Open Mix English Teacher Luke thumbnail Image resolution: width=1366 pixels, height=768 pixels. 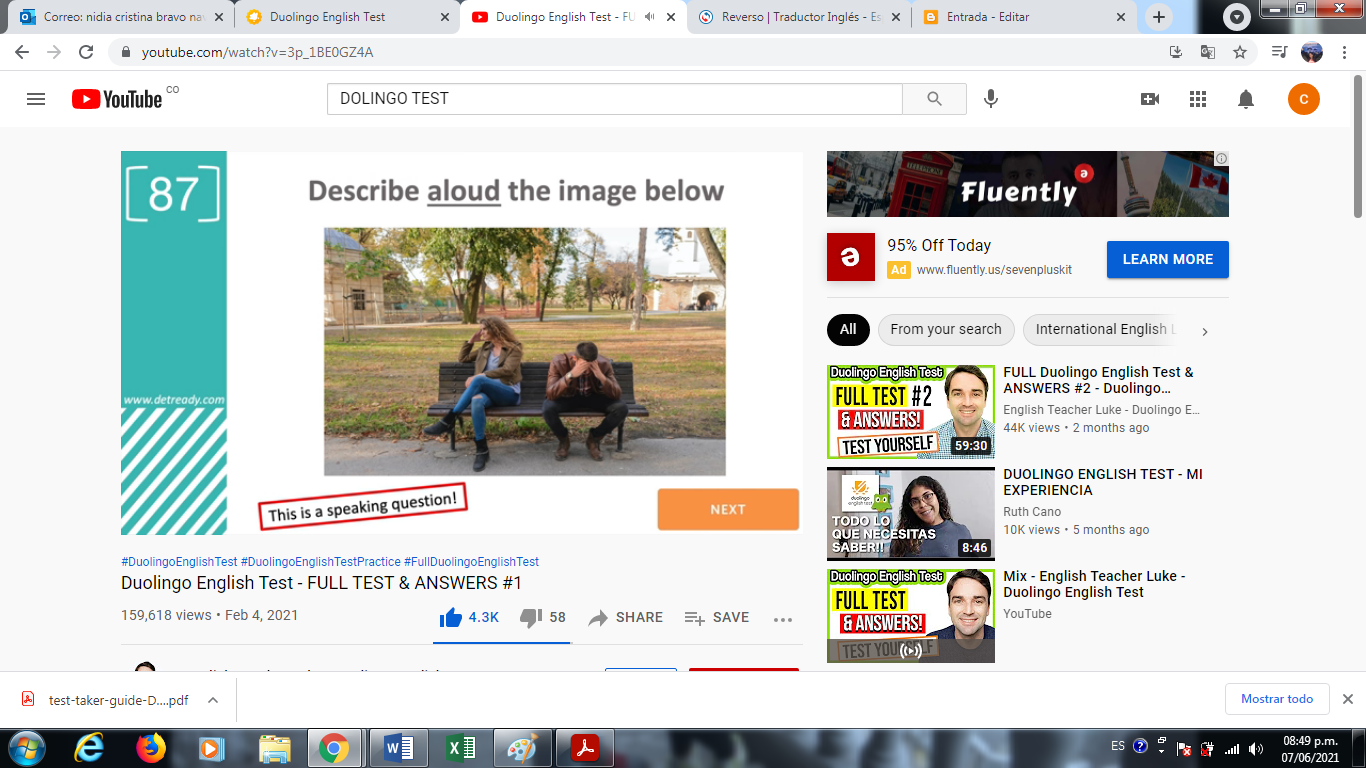911,616
